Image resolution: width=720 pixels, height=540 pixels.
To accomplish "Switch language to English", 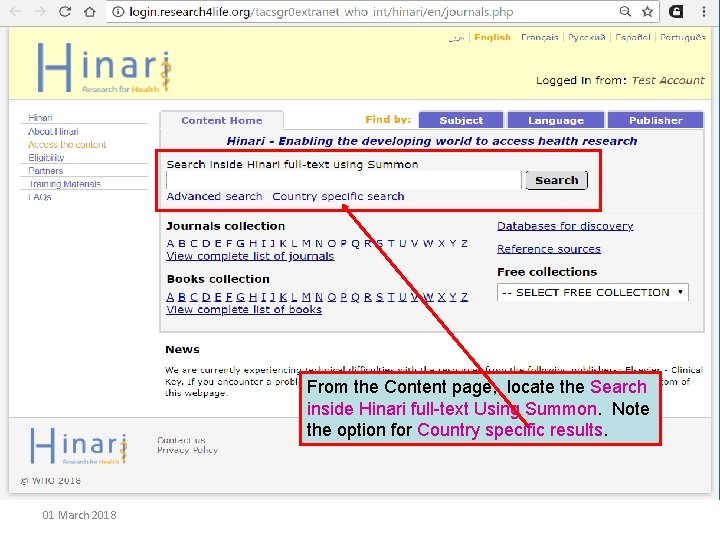I will click(492, 37).
